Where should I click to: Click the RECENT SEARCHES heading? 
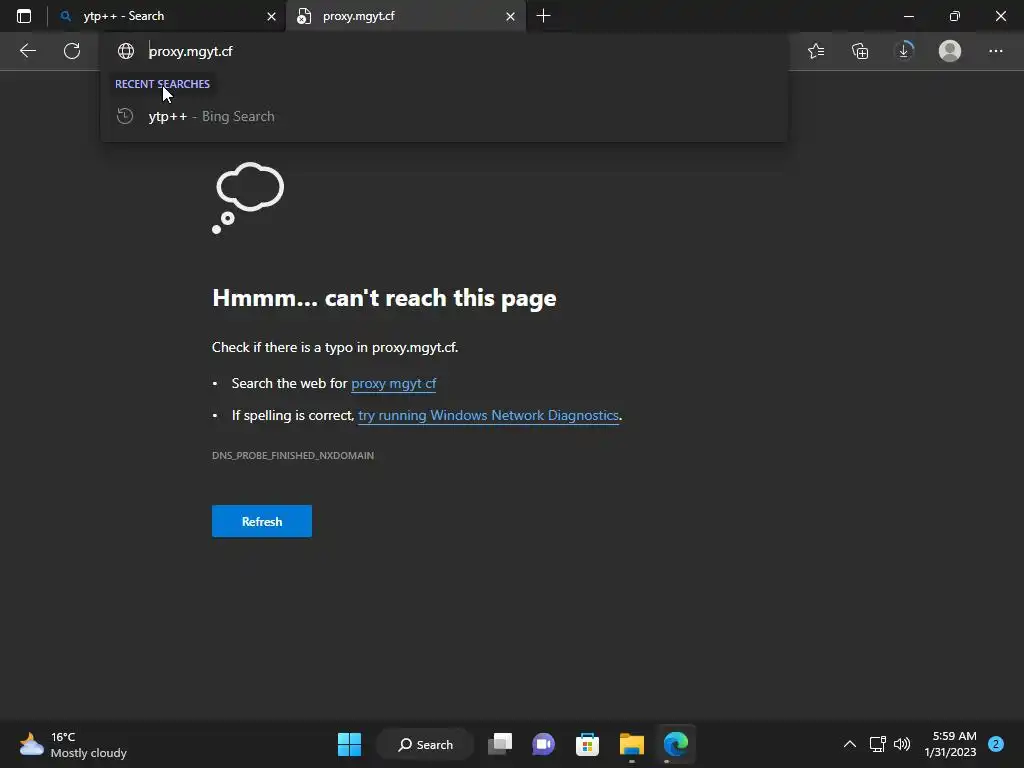click(162, 84)
